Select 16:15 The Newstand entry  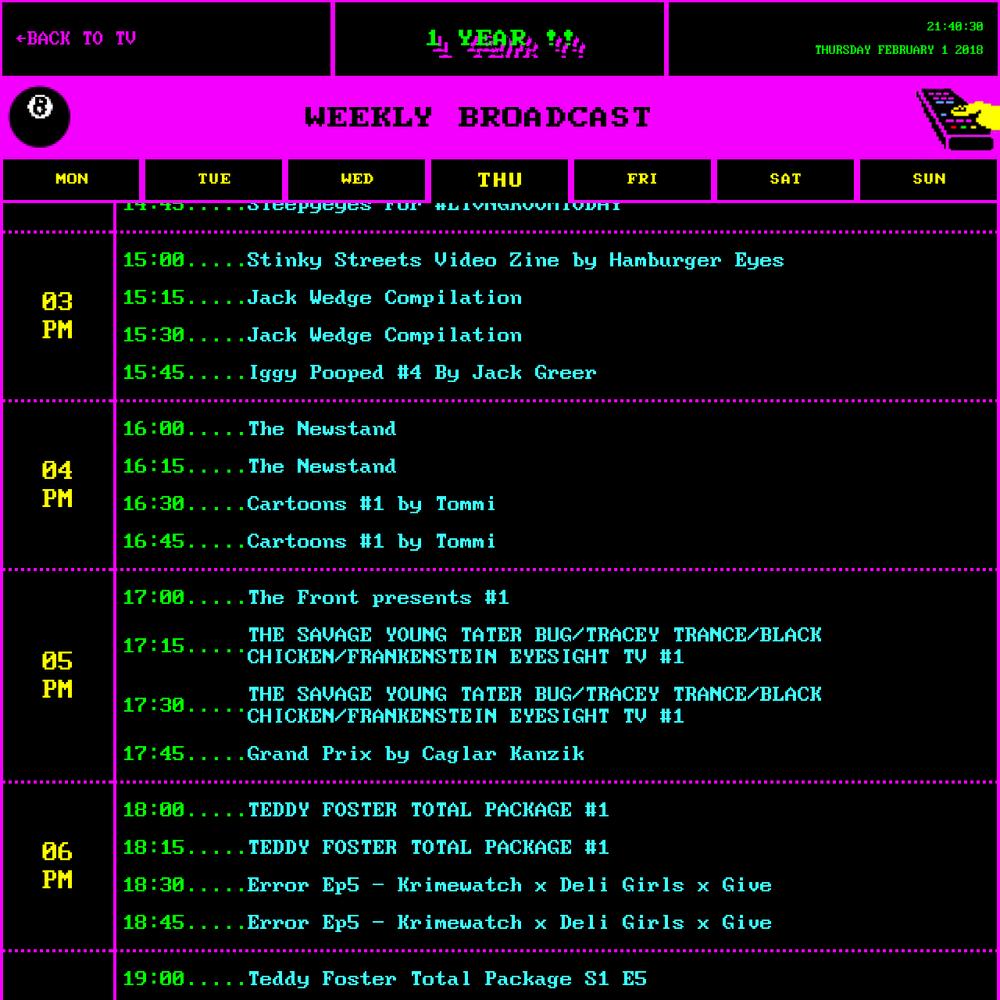[x=259, y=466]
